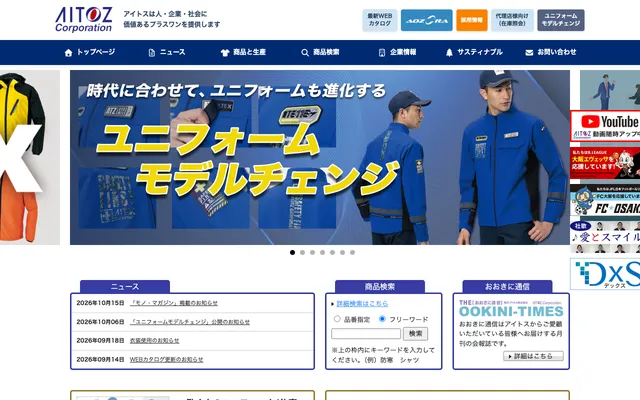Select the second carousel dot
640x400 pixels.
click(x=302, y=253)
